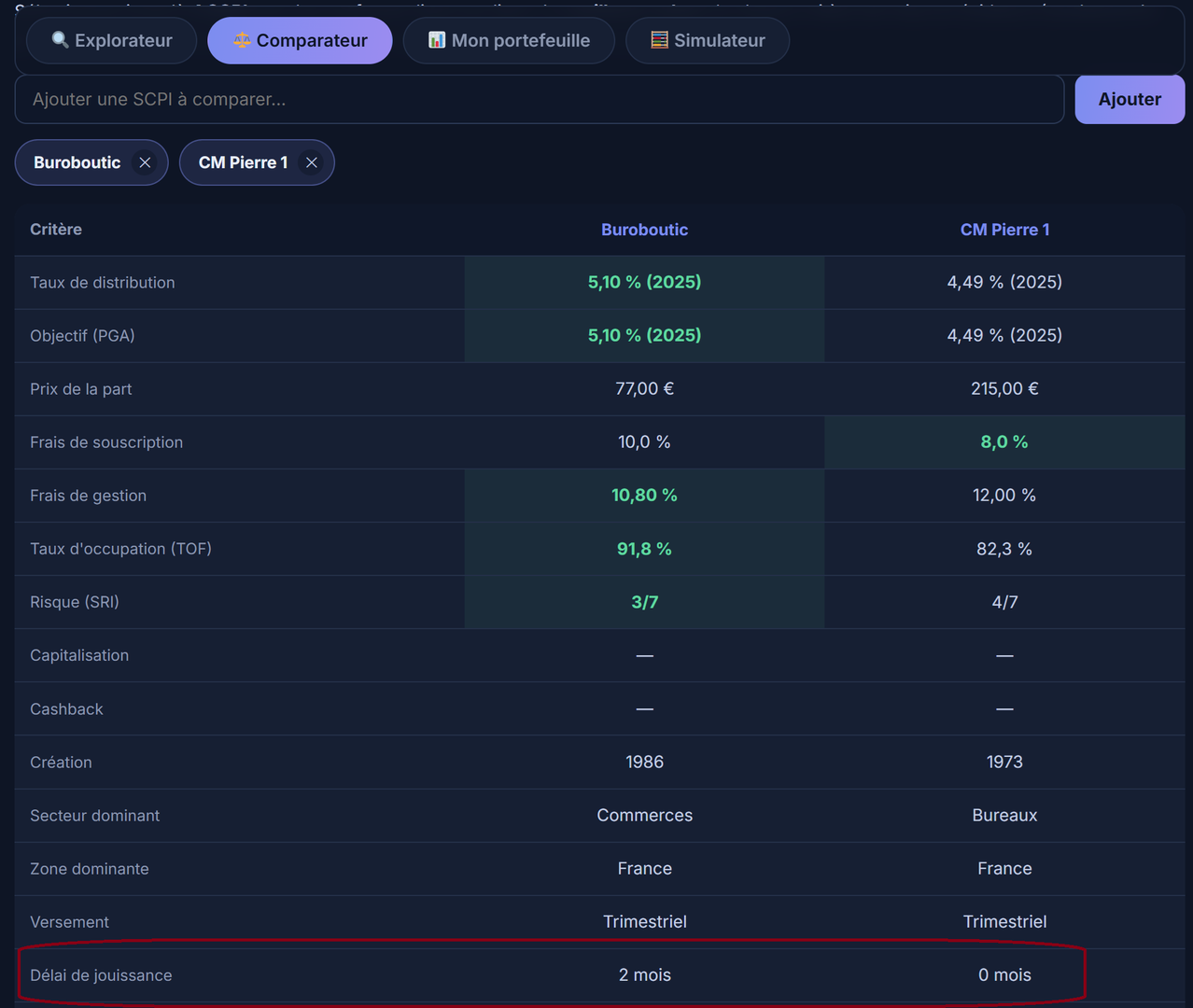Click the CM Pierre 1 8,0 % frais cell
The height and width of the screenshot is (1008, 1193).
(x=1004, y=442)
